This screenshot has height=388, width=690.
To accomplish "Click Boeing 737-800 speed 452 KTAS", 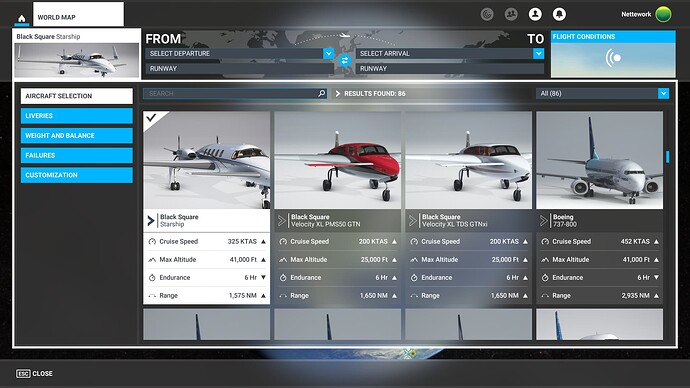I will 635,242.
